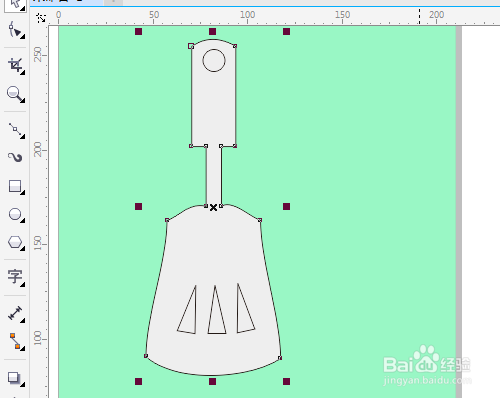Open the Polygon tool flyout arrow
Screen dimensions: 500x398
click(x=23, y=249)
